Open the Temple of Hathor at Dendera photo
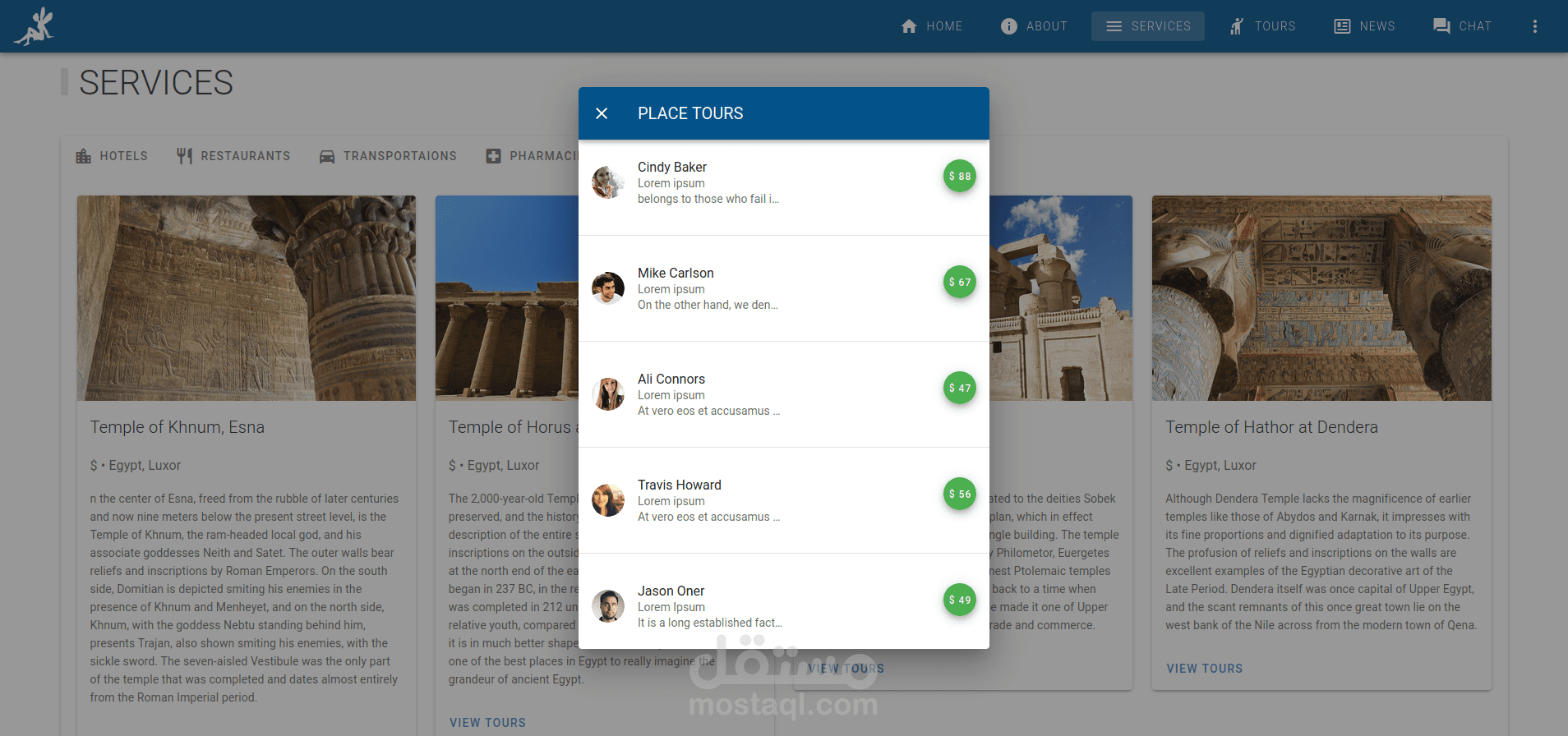Image resolution: width=1568 pixels, height=736 pixels. click(1321, 298)
